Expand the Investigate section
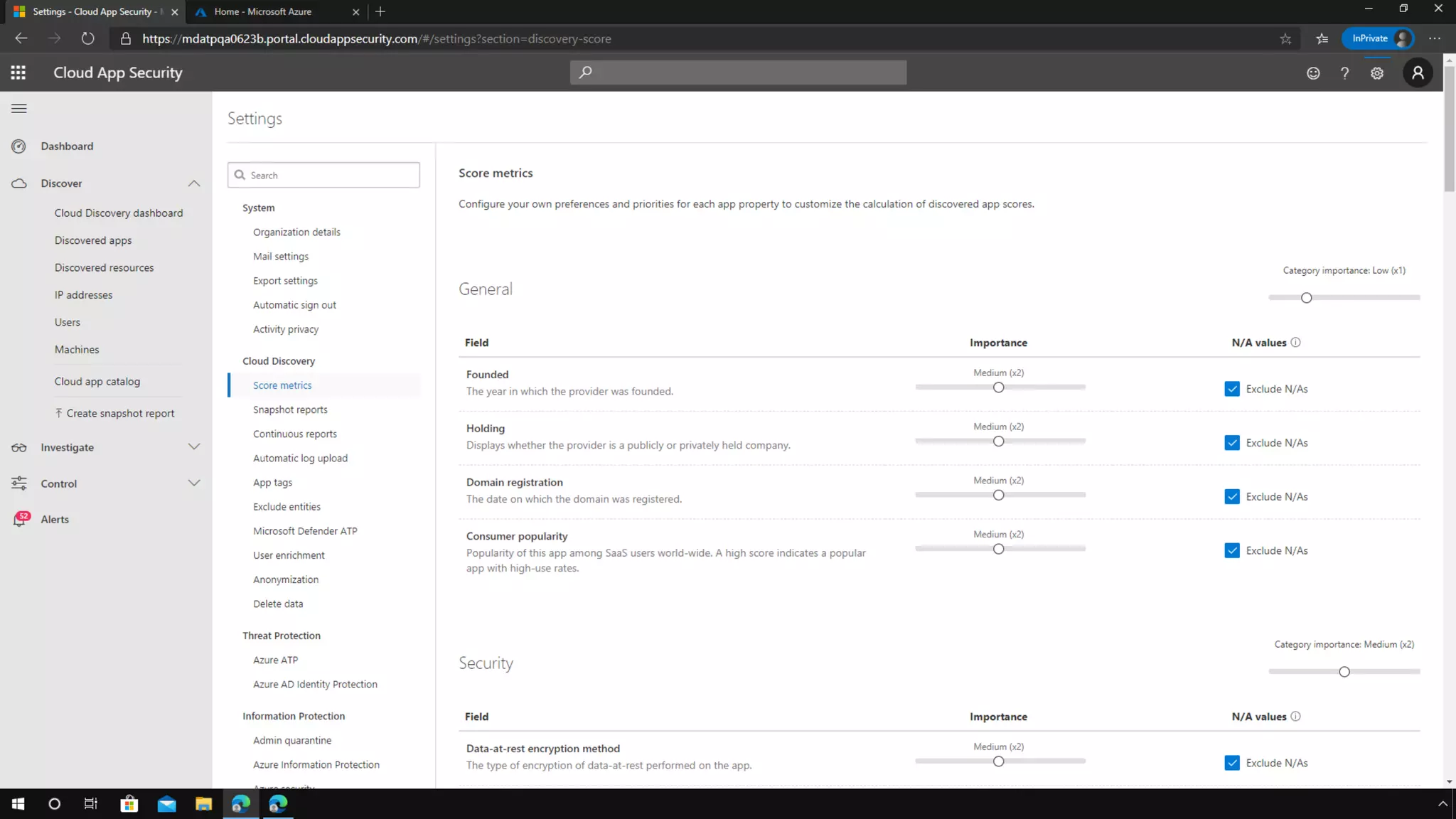Screen dimensions: 1456x819 pyautogui.click(x=194, y=447)
